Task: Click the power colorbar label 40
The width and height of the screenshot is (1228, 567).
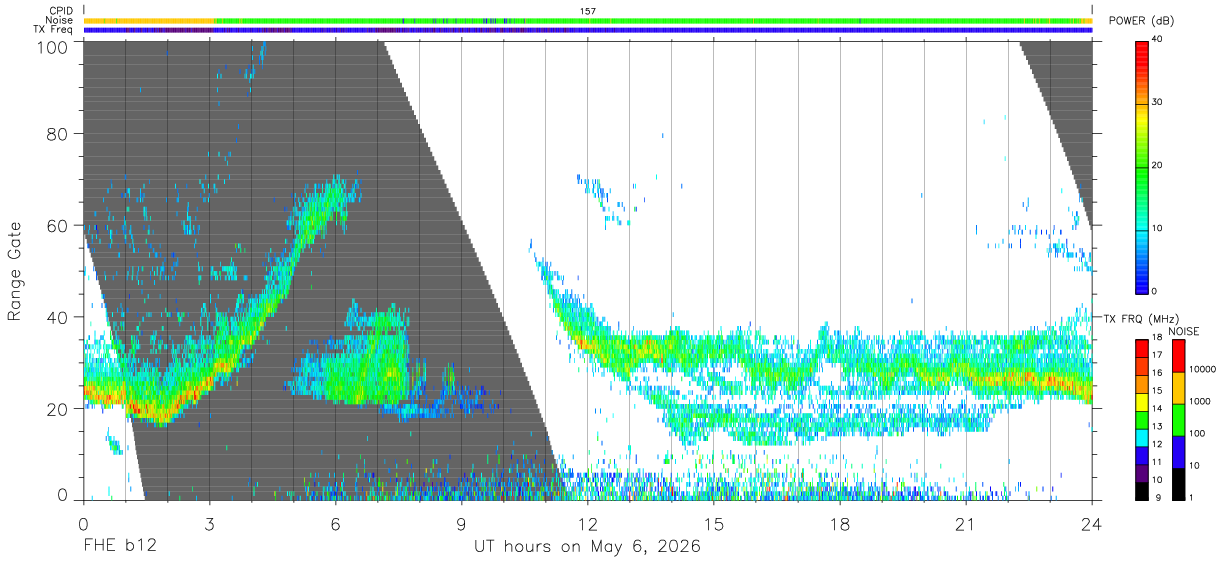Action: (x=1159, y=39)
